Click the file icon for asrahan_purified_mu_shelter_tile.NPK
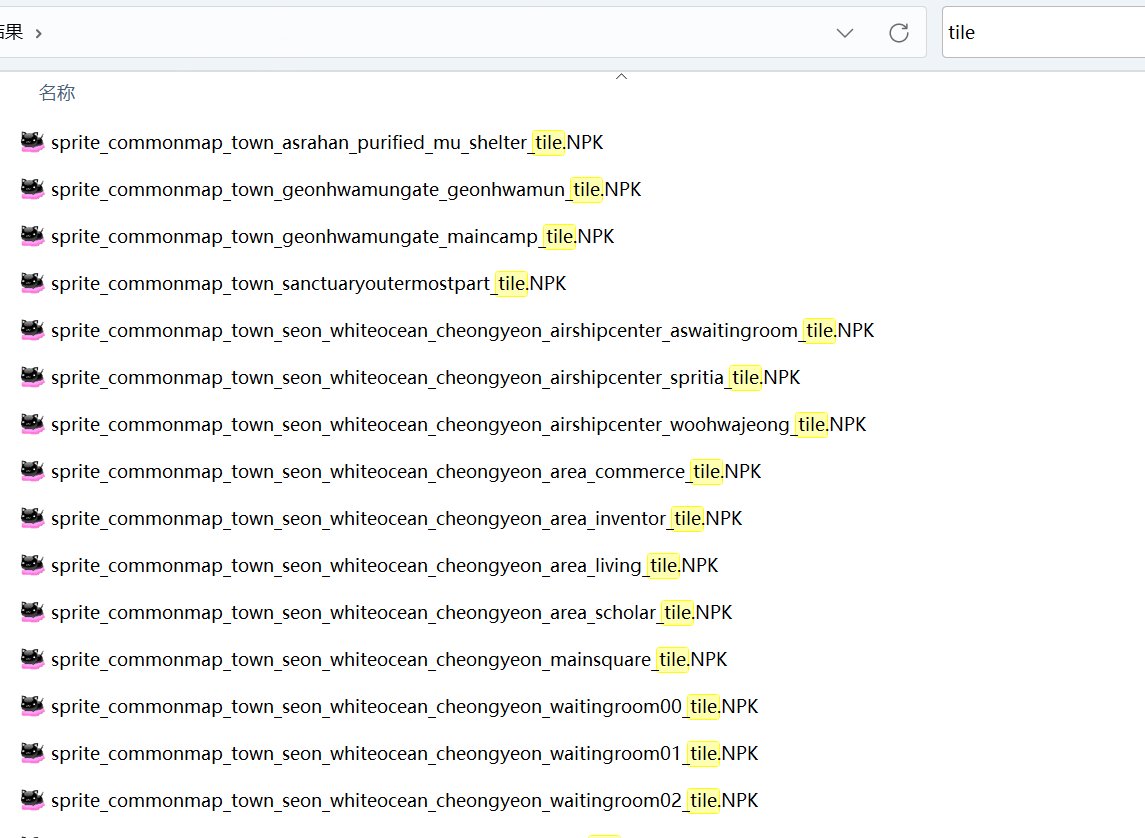1145x838 pixels. click(x=33, y=142)
